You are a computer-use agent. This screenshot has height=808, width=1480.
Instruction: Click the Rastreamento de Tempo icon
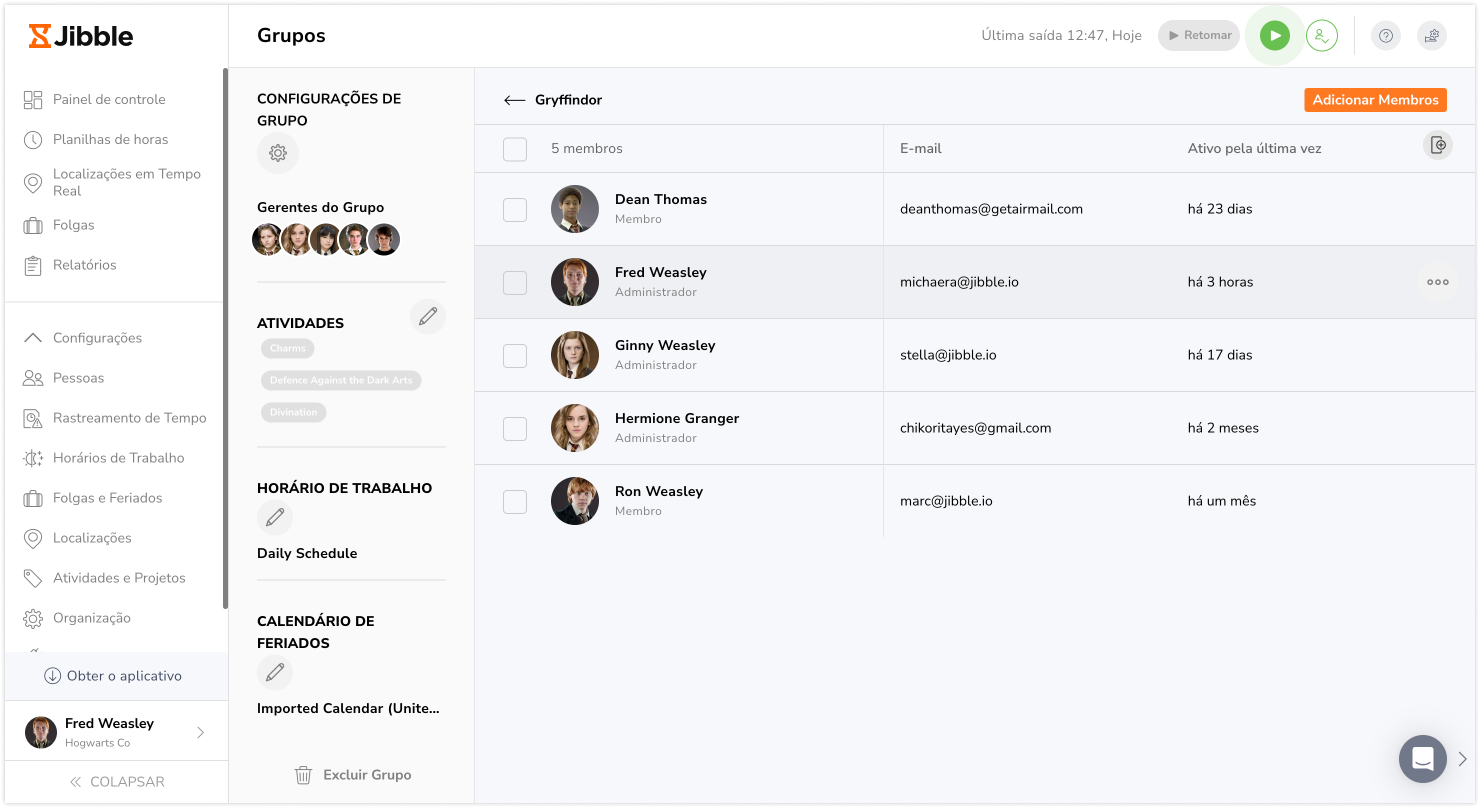(x=33, y=418)
